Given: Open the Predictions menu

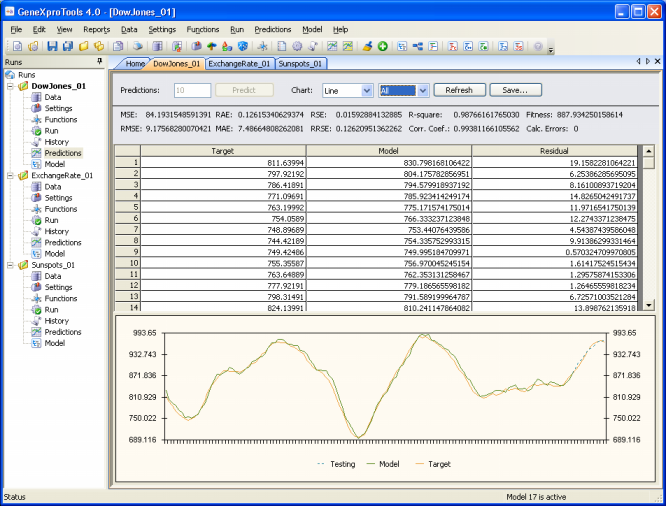Looking at the screenshot, I should (x=273, y=30).
